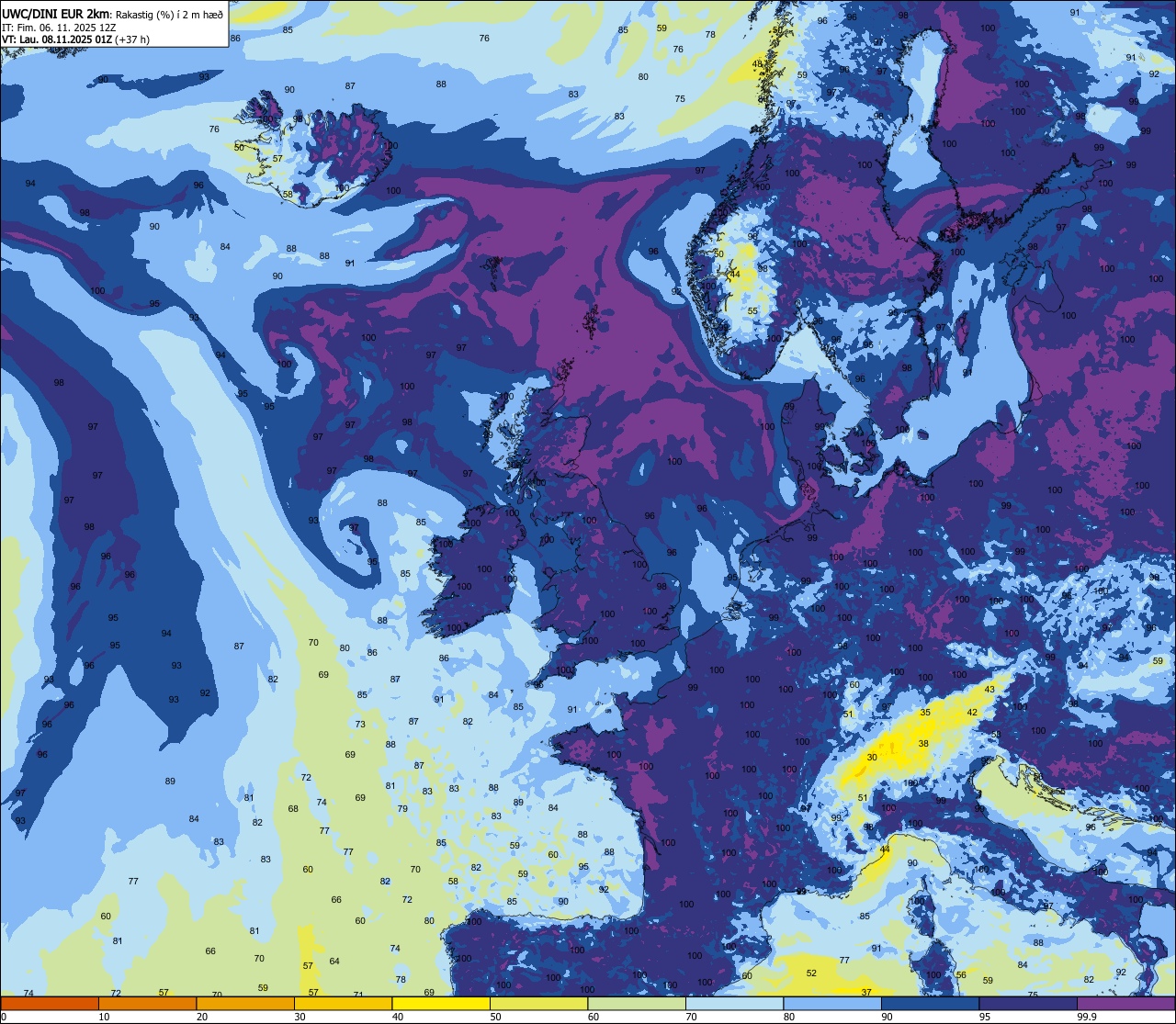Pick the pale yellow 50–60 legend swatch
This screenshot has width=1176, height=1024.
click(x=538, y=1003)
